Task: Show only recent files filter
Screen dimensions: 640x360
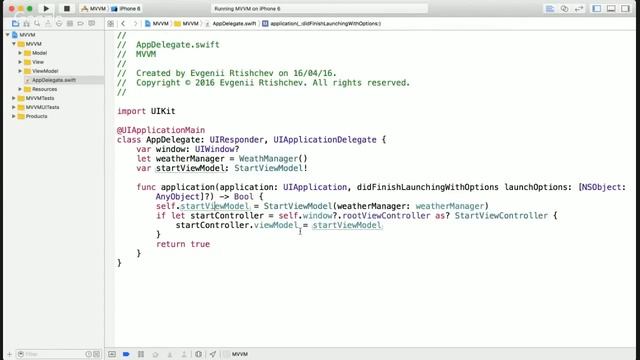Action: [x=89, y=354]
